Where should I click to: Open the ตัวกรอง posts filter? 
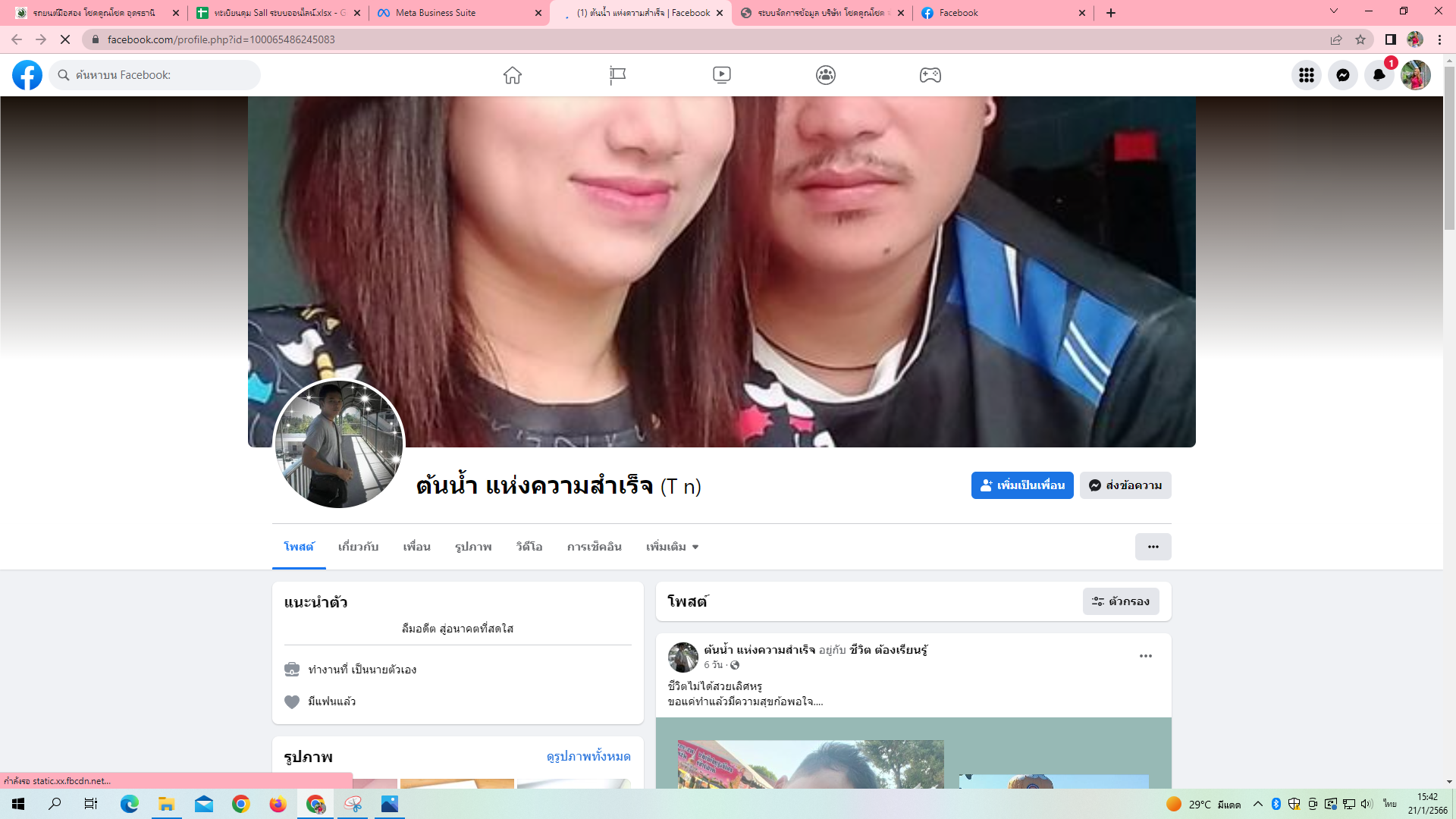1120,601
